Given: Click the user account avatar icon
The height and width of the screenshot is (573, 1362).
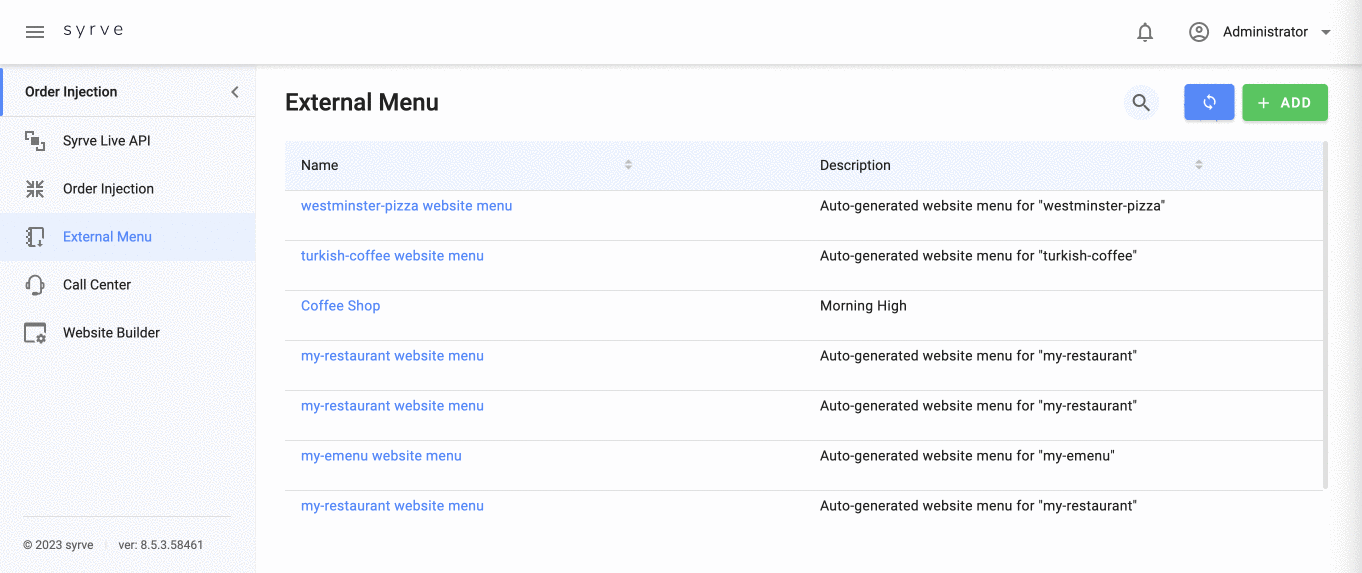Looking at the screenshot, I should point(1198,32).
